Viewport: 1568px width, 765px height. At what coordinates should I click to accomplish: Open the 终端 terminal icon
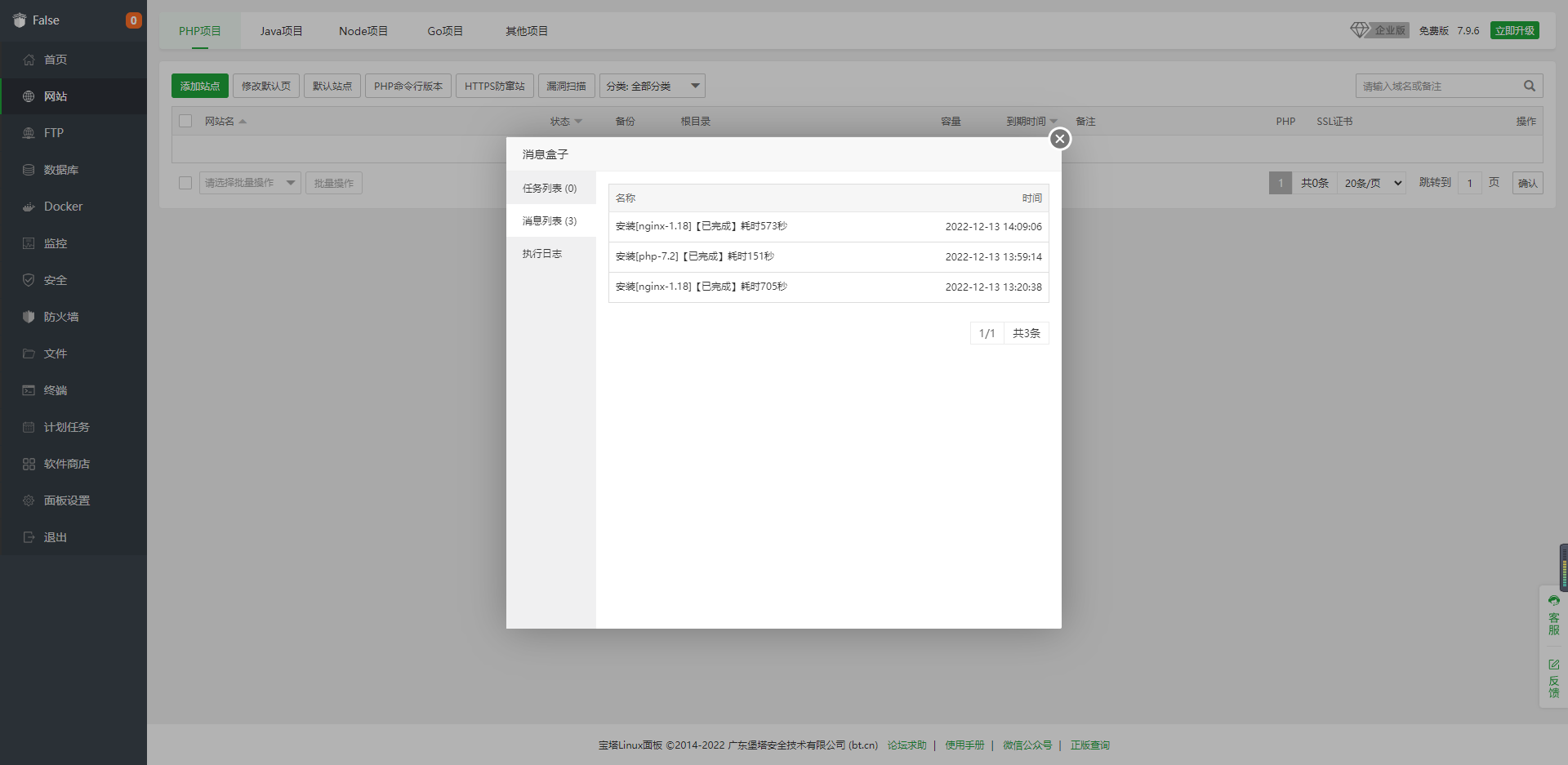click(29, 390)
